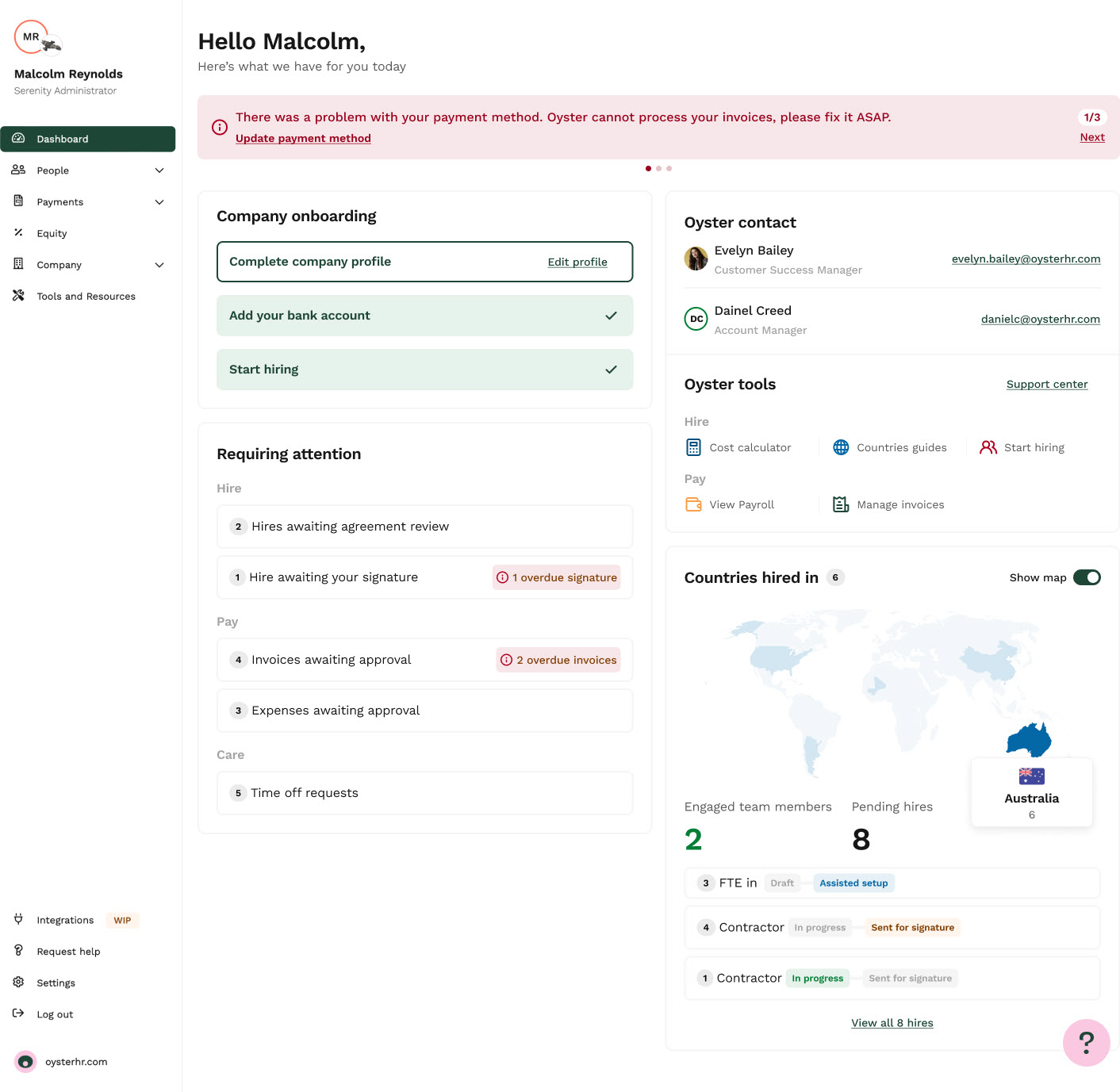Expand the People menu chevron

click(x=159, y=171)
